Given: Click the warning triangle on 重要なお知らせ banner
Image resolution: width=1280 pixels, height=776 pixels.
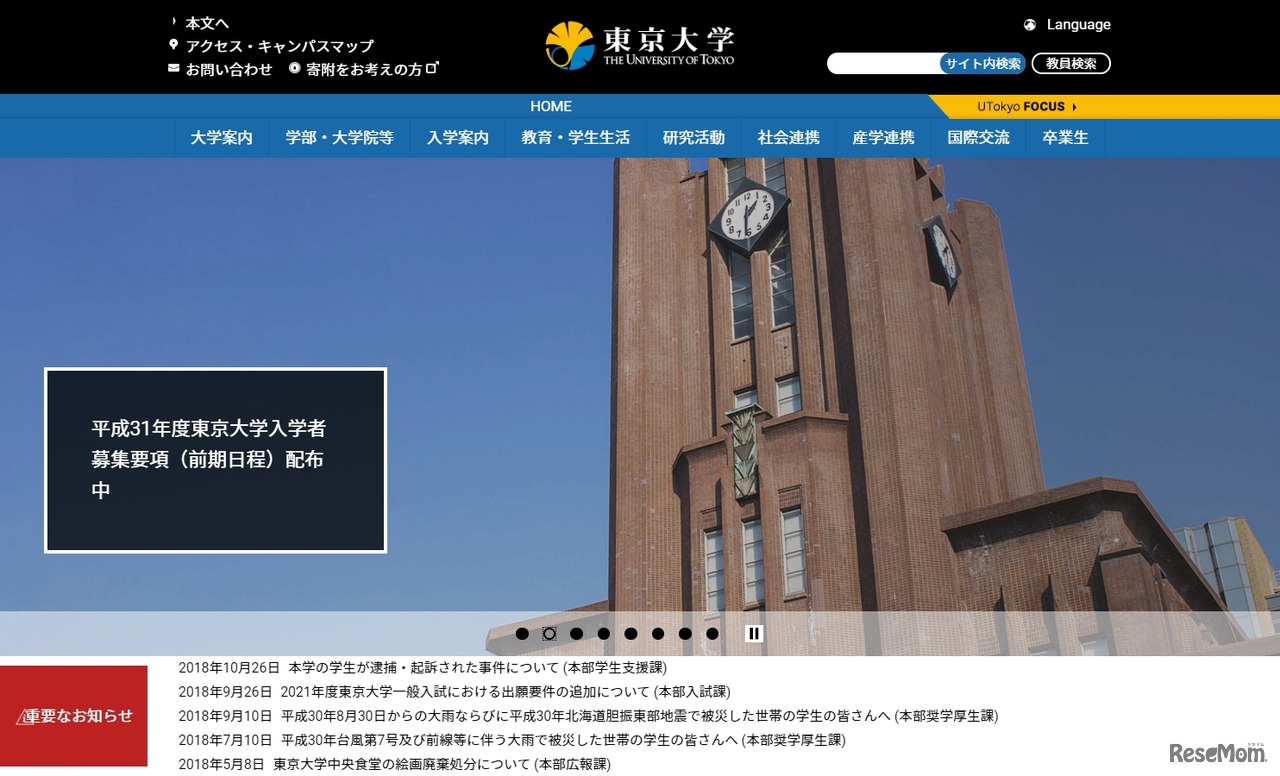Looking at the screenshot, I should [25, 715].
